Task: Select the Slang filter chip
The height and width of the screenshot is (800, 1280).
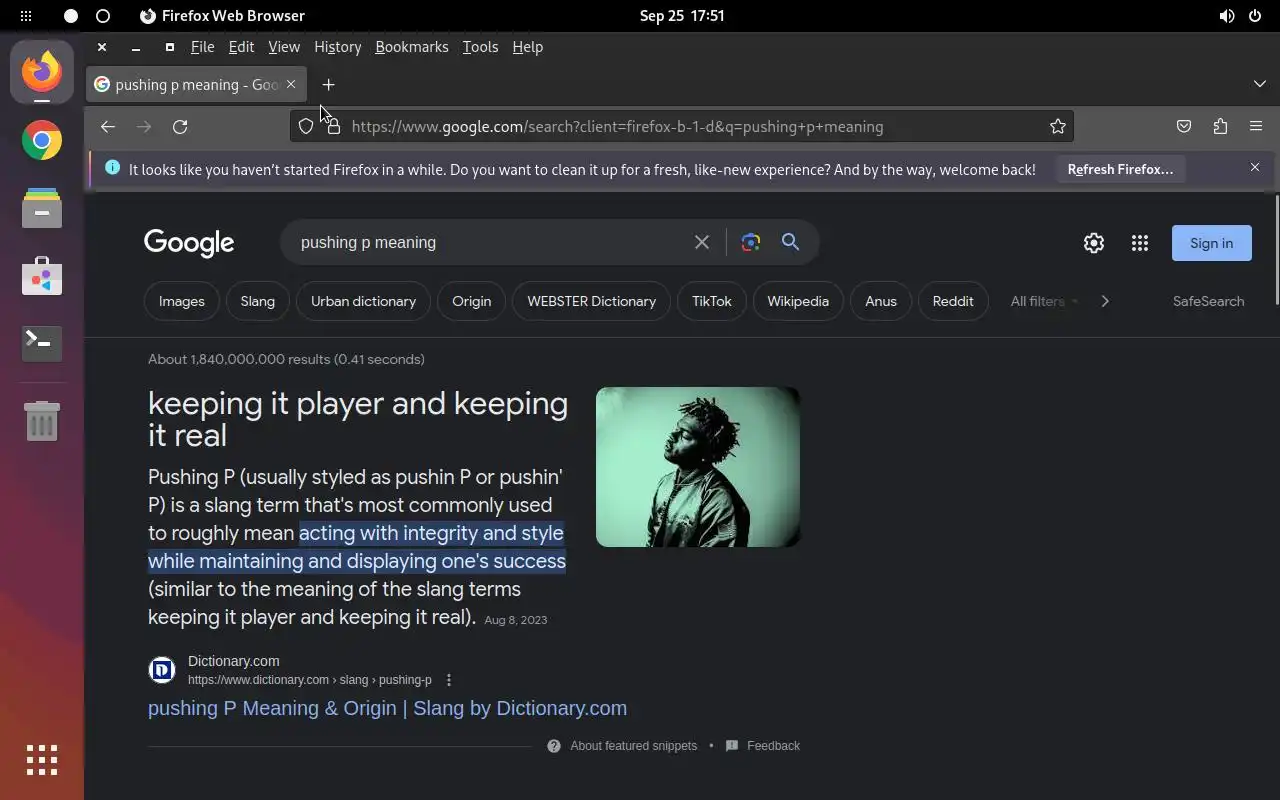Action: pyautogui.click(x=257, y=301)
